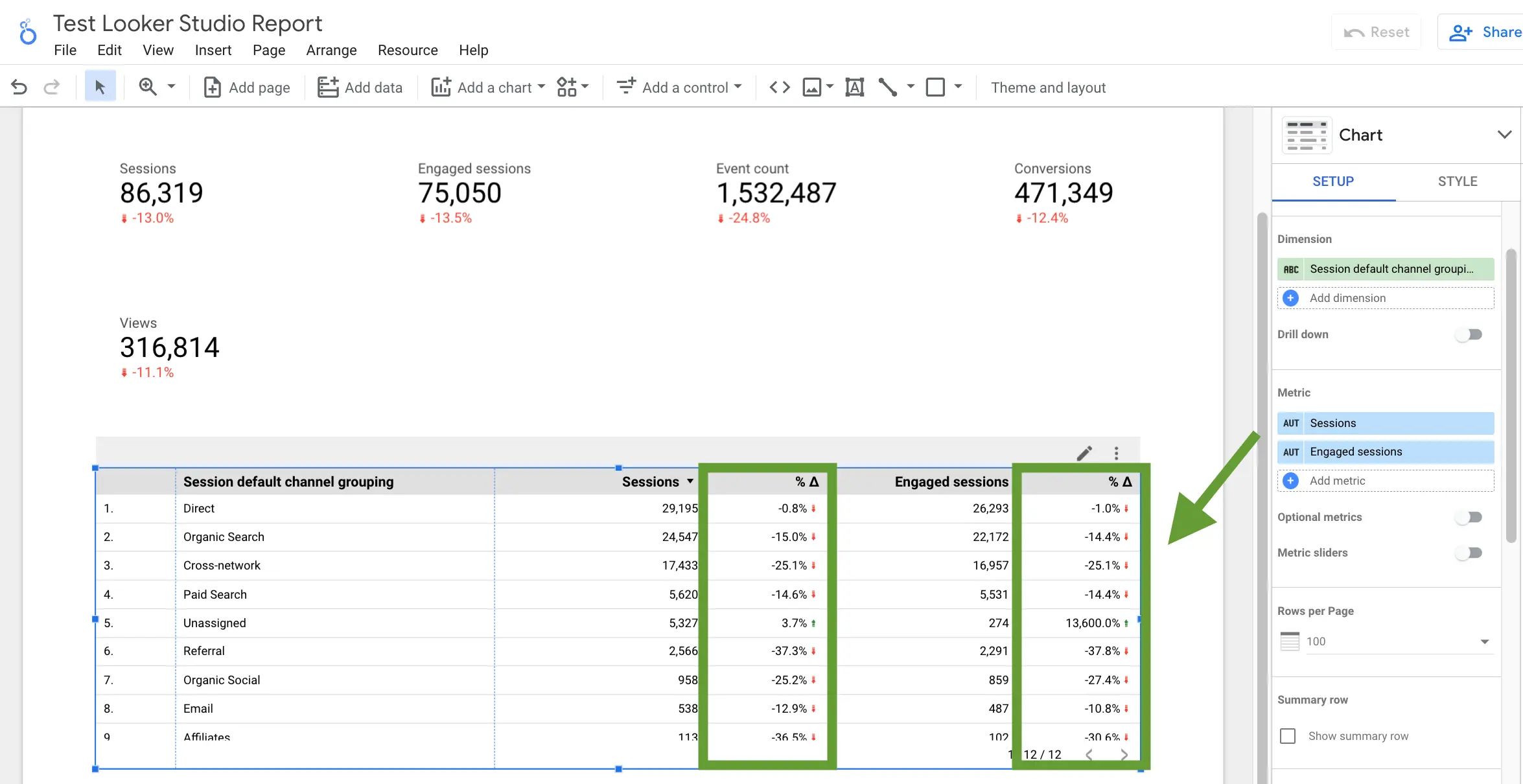
Task: Click the redo arrow icon
Action: pyautogui.click(x=52, y=87)
